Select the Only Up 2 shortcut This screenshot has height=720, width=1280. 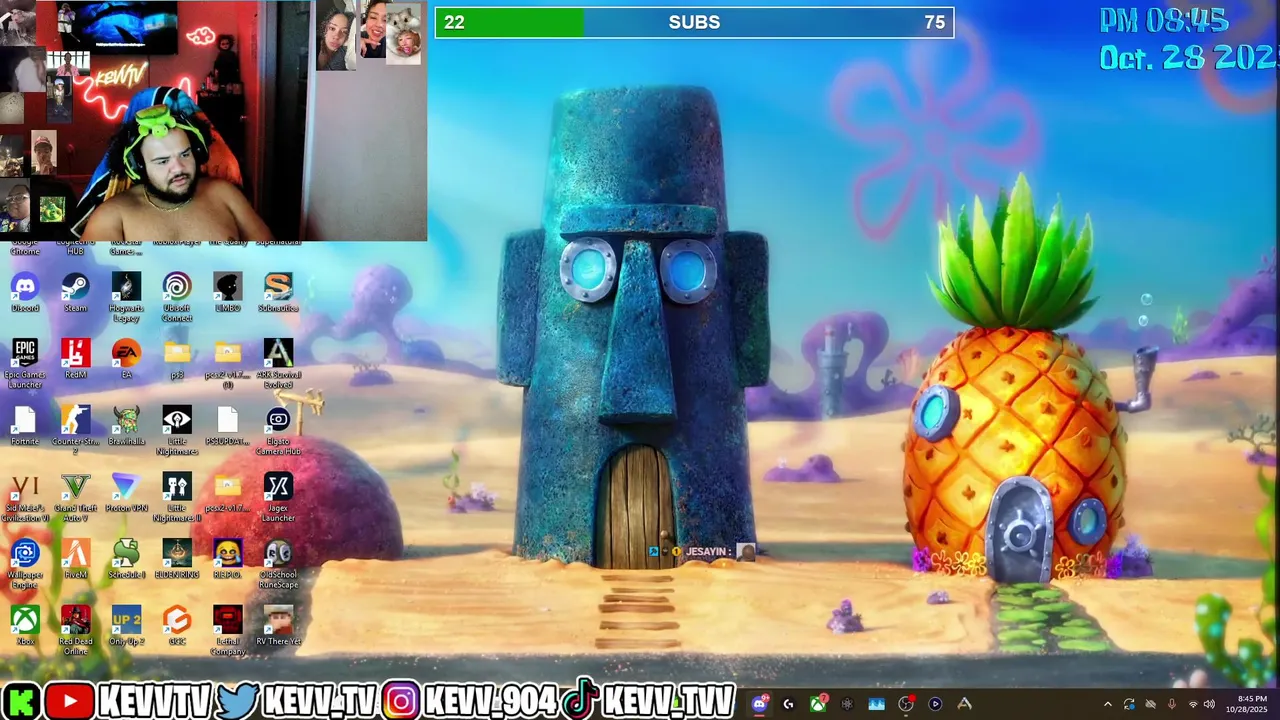tap(126, 627)
